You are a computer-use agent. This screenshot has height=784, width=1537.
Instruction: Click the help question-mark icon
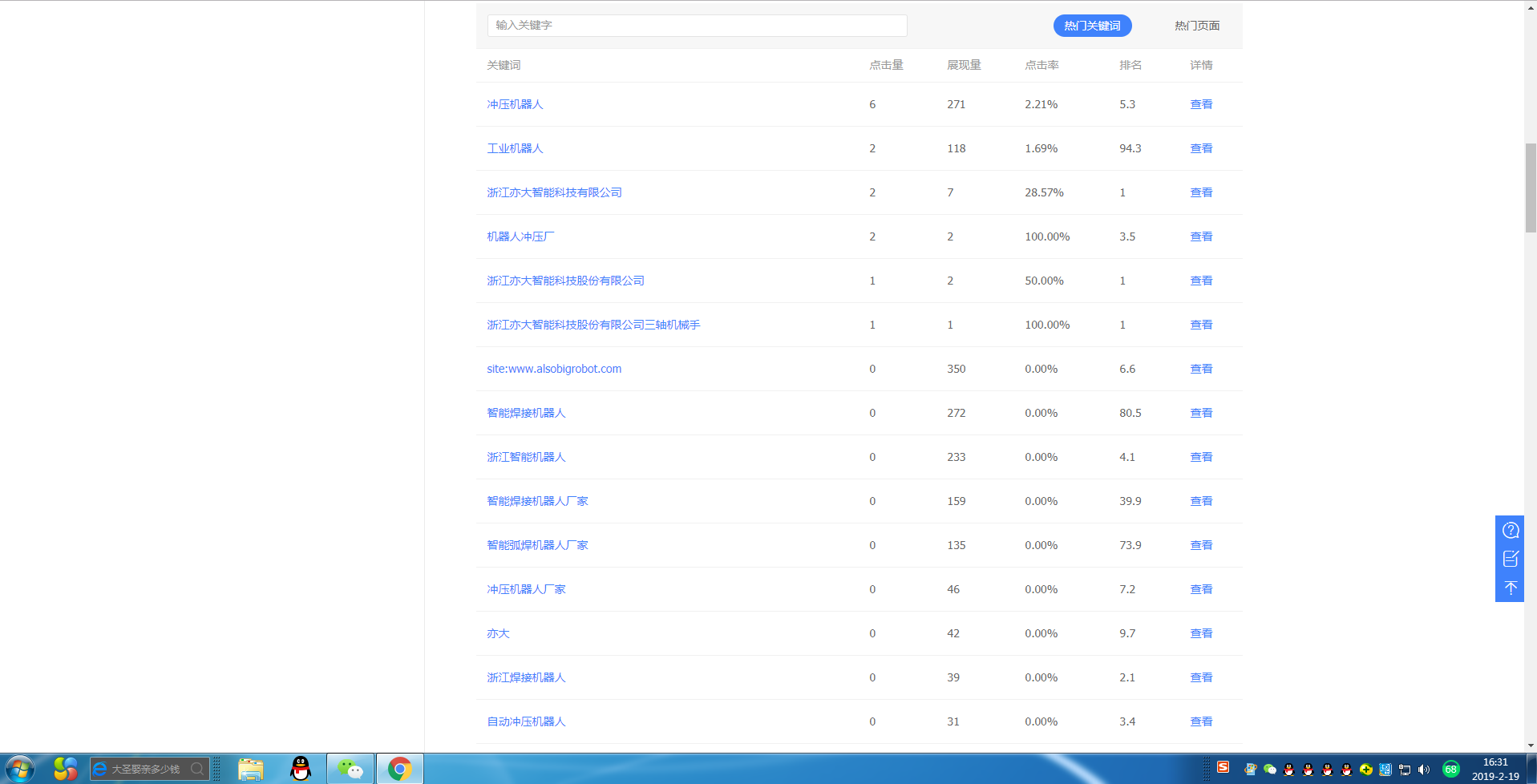pos(1510,530)
